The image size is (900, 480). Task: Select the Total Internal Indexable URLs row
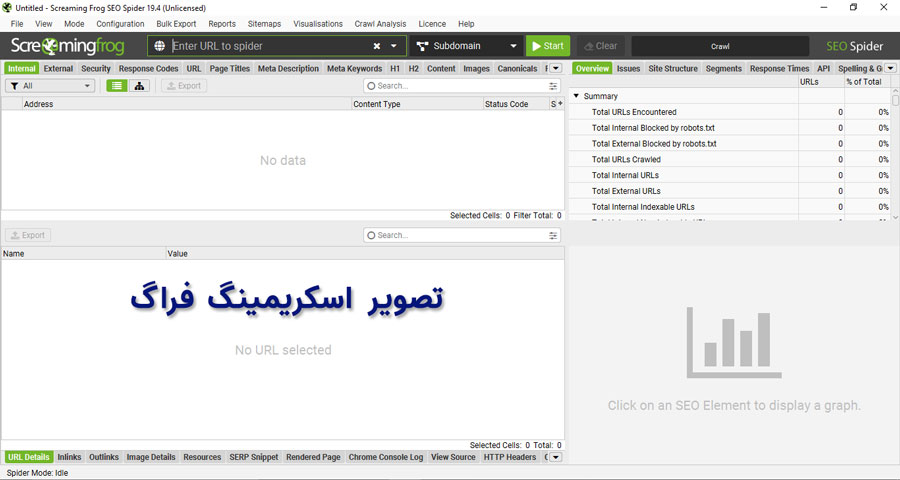[730, 207]
